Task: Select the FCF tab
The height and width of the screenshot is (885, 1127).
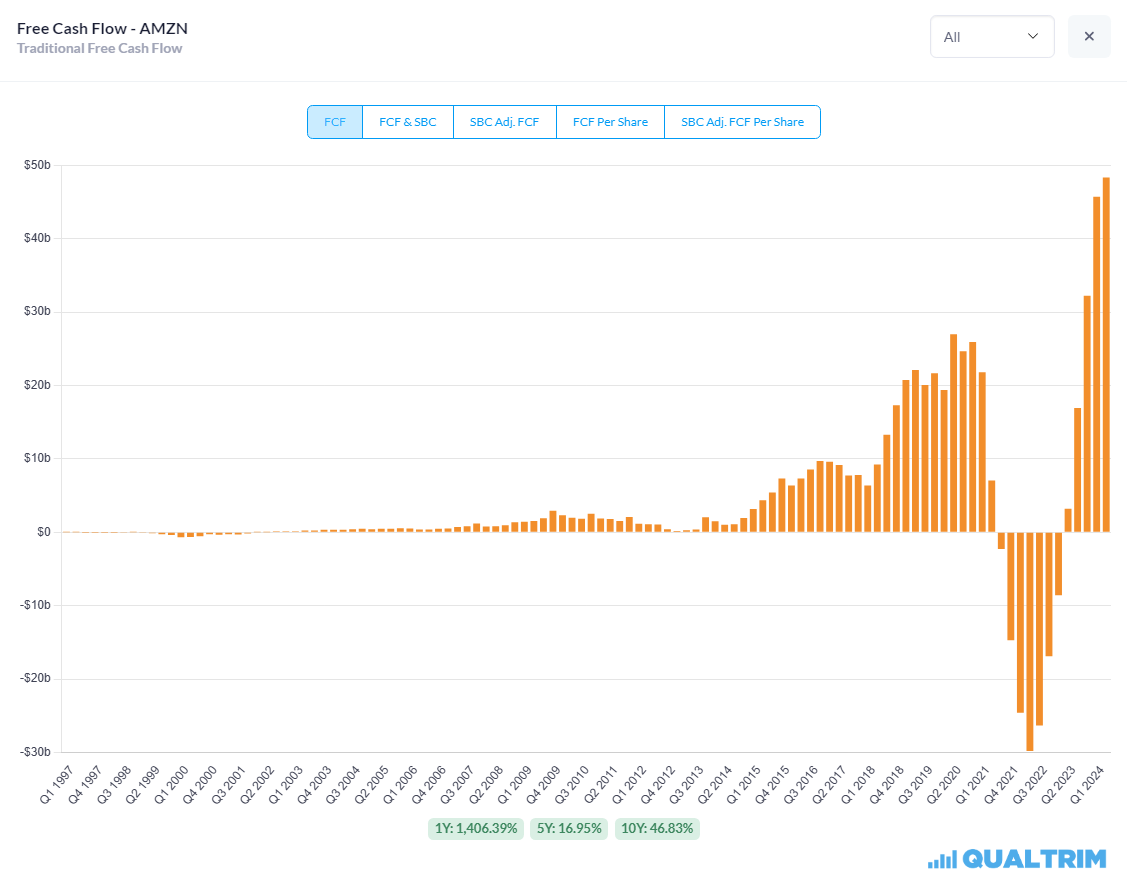Action: (x=335, y=122)
